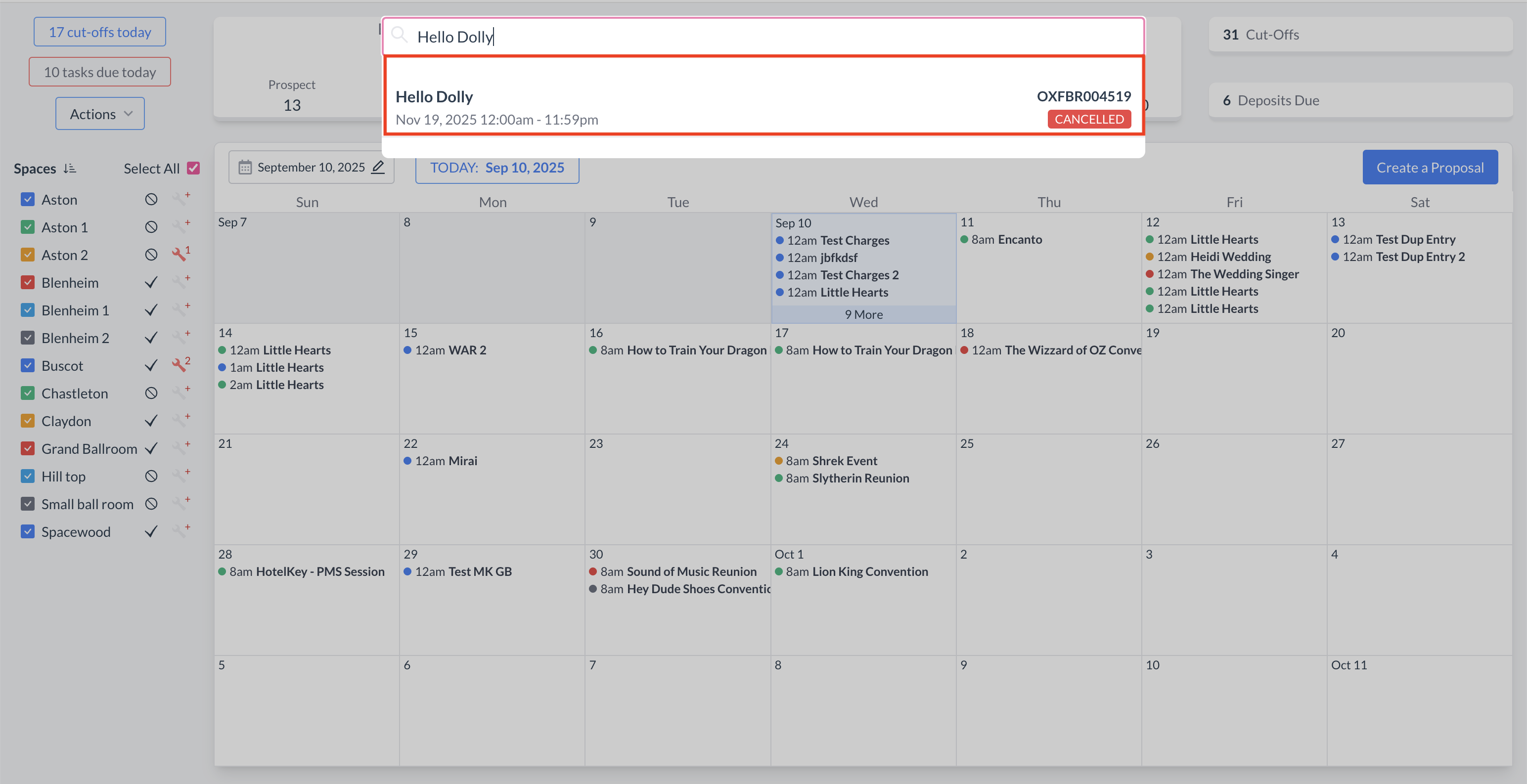Screen dimensions: 1527x784
Task: Click Create a Proposal button
Action: click(1429, 168)
